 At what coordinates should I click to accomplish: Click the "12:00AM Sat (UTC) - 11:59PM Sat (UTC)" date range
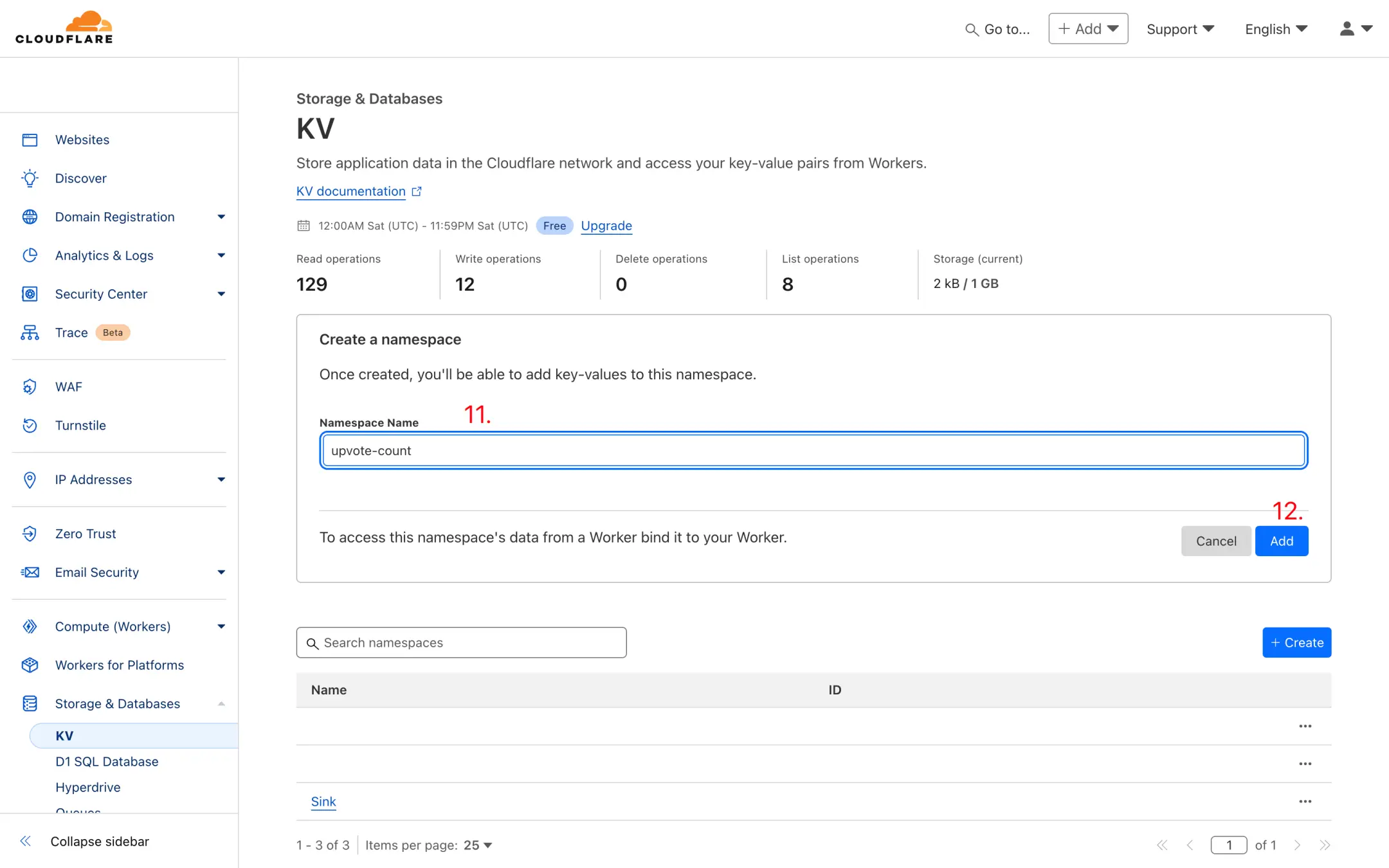(423, 226)
